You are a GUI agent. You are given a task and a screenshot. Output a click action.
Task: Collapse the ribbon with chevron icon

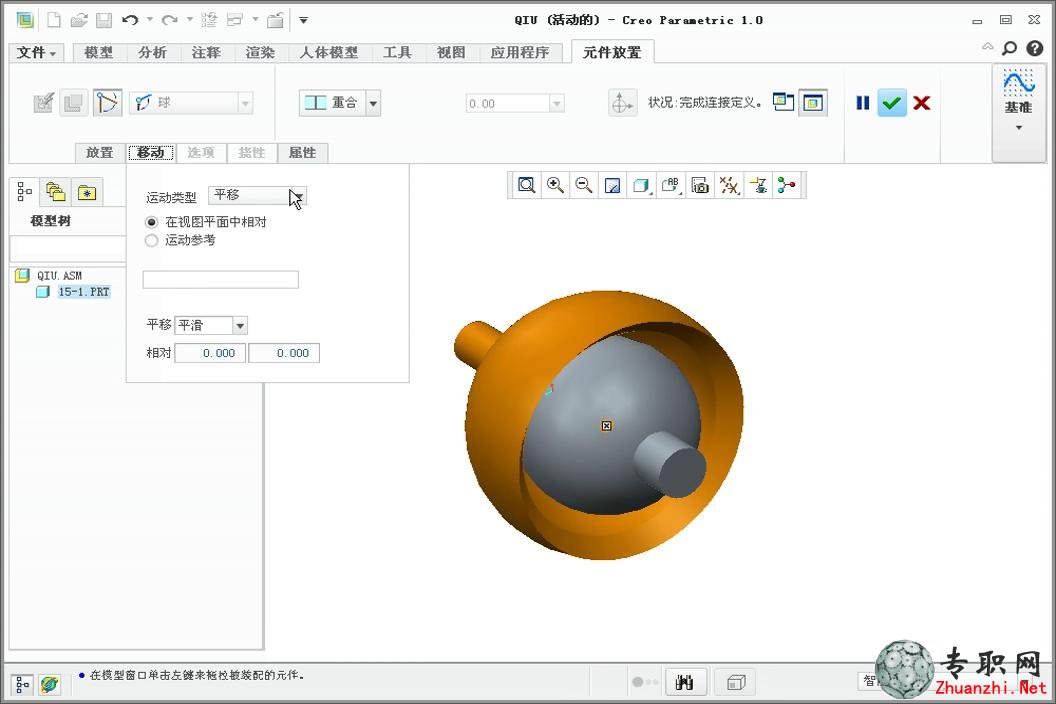click(x=987, y=46)
